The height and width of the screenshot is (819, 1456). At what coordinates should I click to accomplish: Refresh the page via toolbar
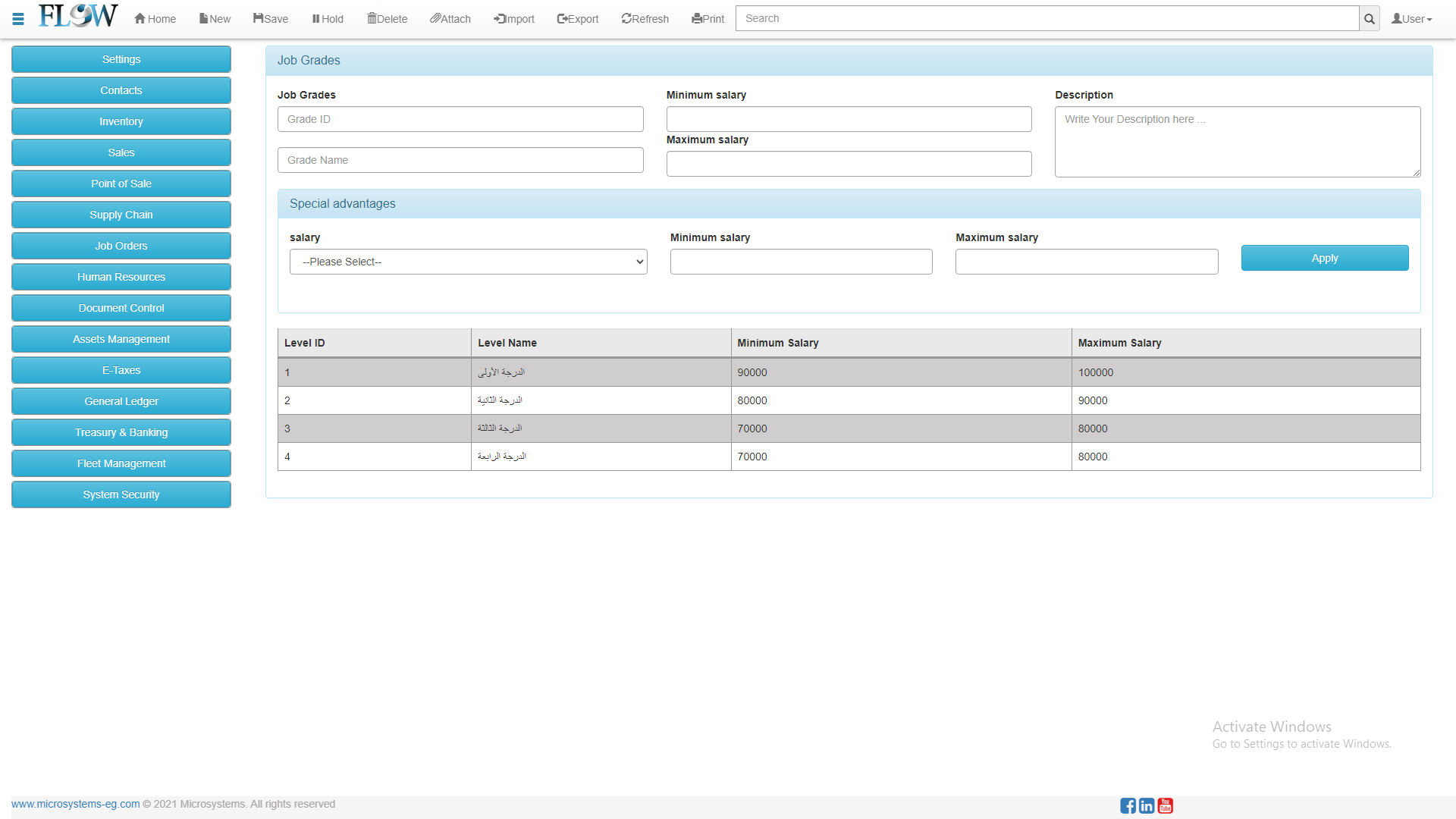[645, 19]
